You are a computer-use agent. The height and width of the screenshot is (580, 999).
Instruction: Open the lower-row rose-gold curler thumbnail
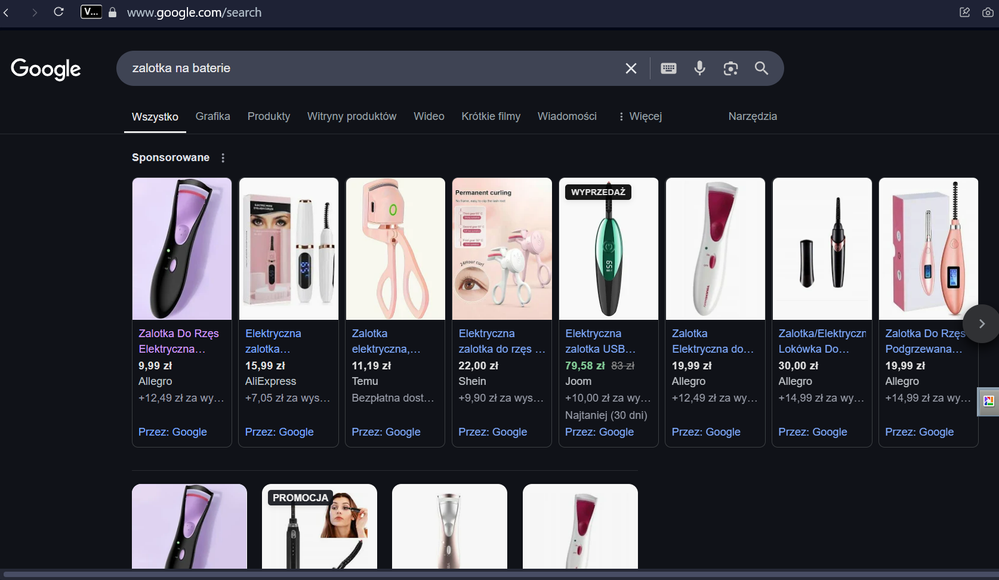click(450, 526)
